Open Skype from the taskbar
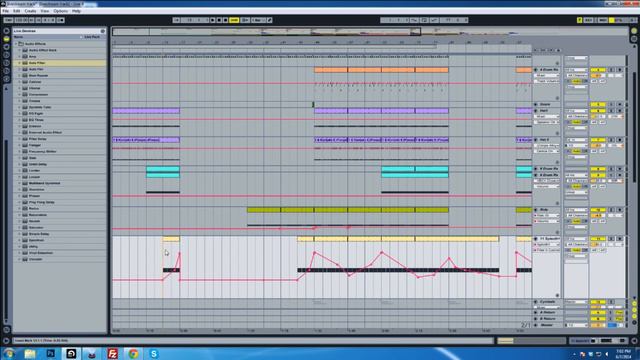Image resolution: width=640 pixels, height=360 pixels. pos(154,353)
